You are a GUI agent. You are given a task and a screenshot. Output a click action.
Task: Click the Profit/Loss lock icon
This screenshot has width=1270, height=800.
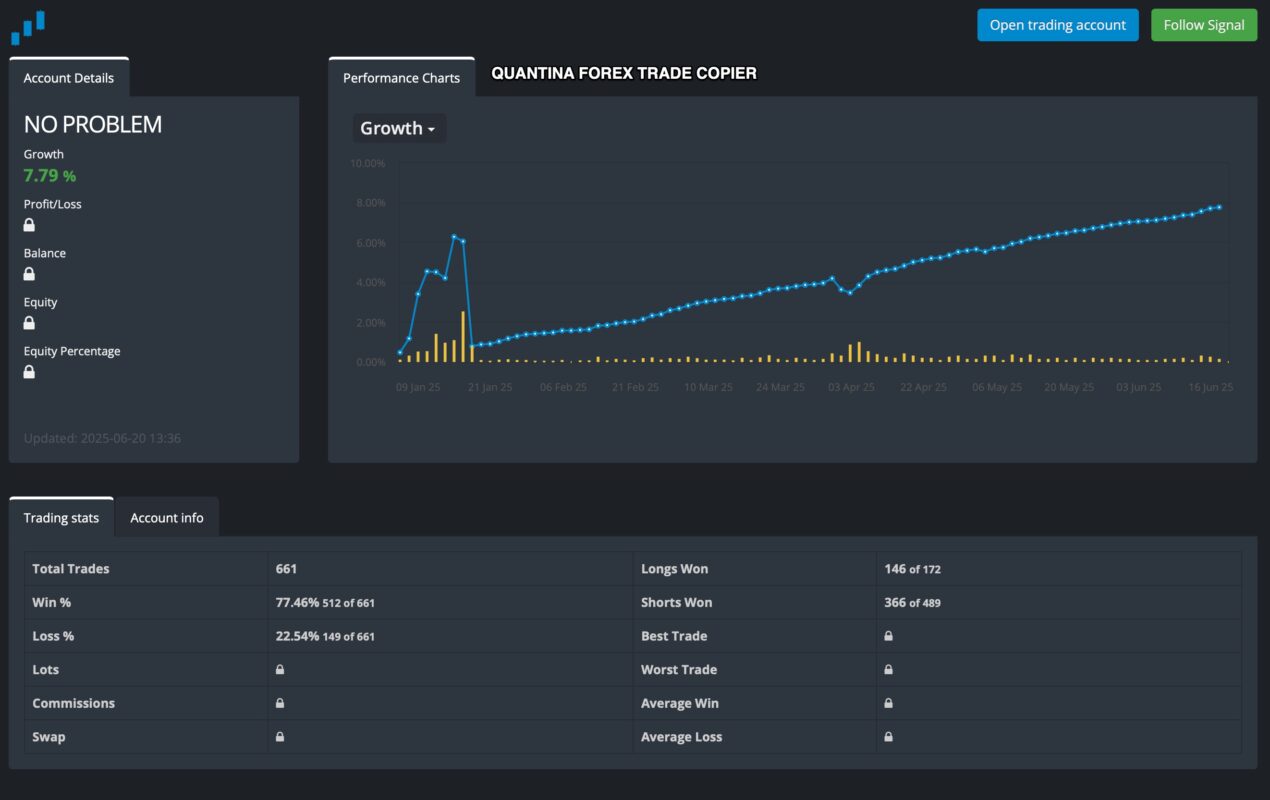29,225
